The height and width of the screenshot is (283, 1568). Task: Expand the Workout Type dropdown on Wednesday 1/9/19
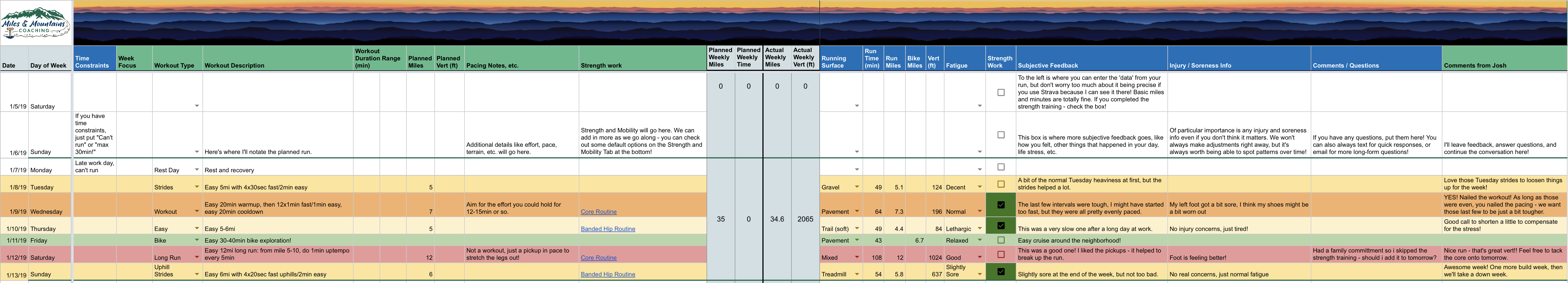point(197,211)
